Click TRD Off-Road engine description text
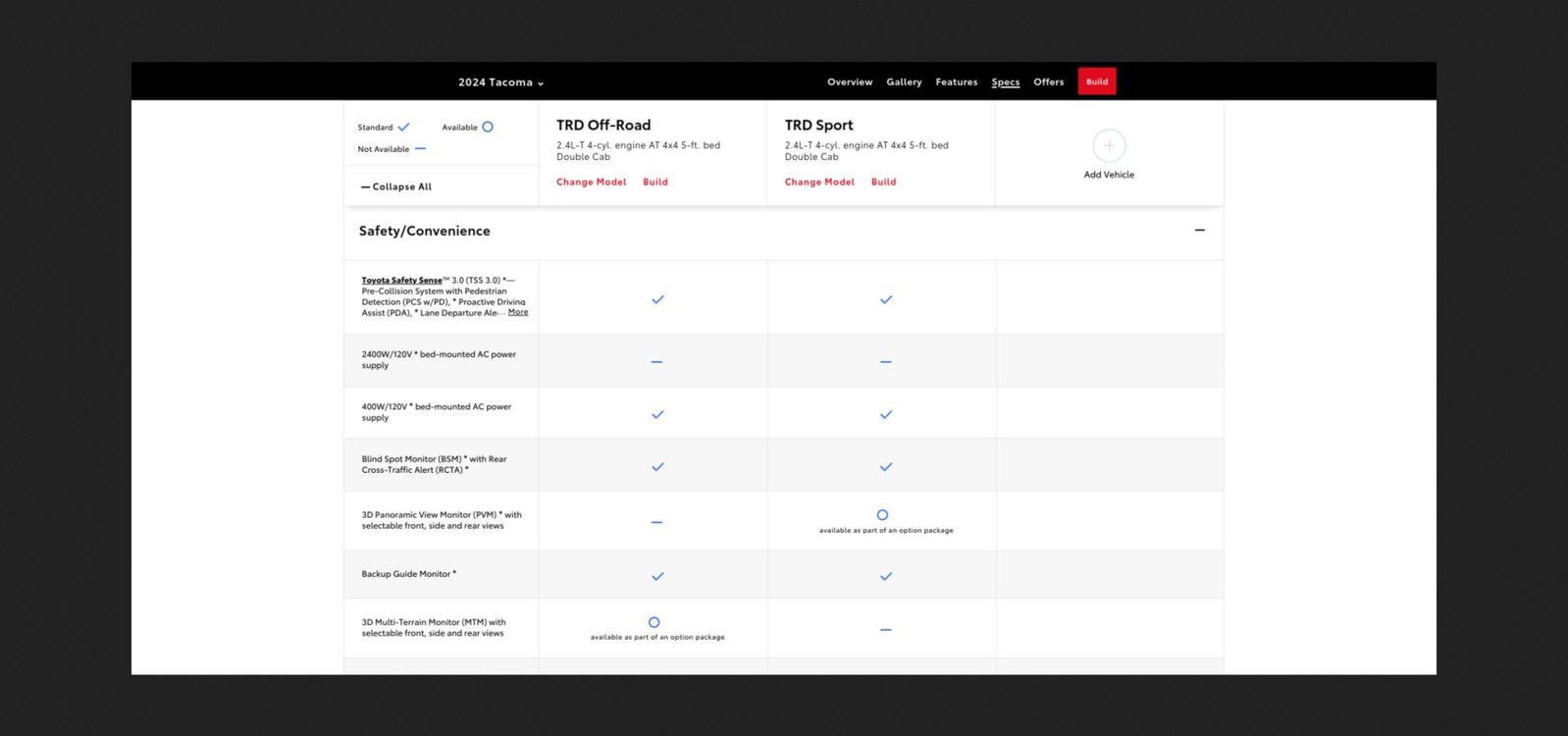 (638, 151)
